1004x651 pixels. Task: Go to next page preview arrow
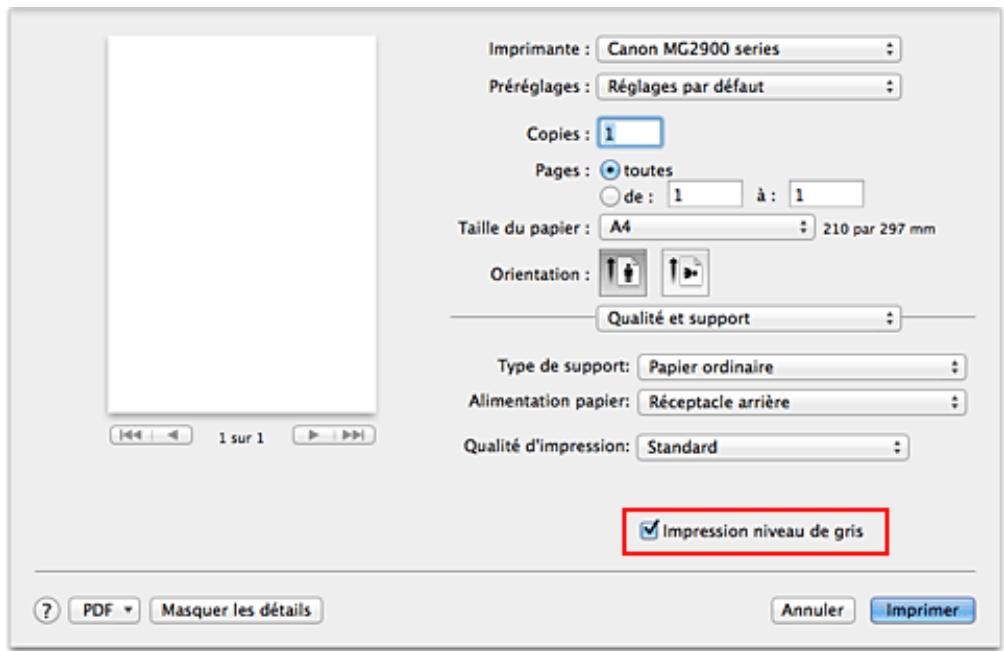point(313,435)
